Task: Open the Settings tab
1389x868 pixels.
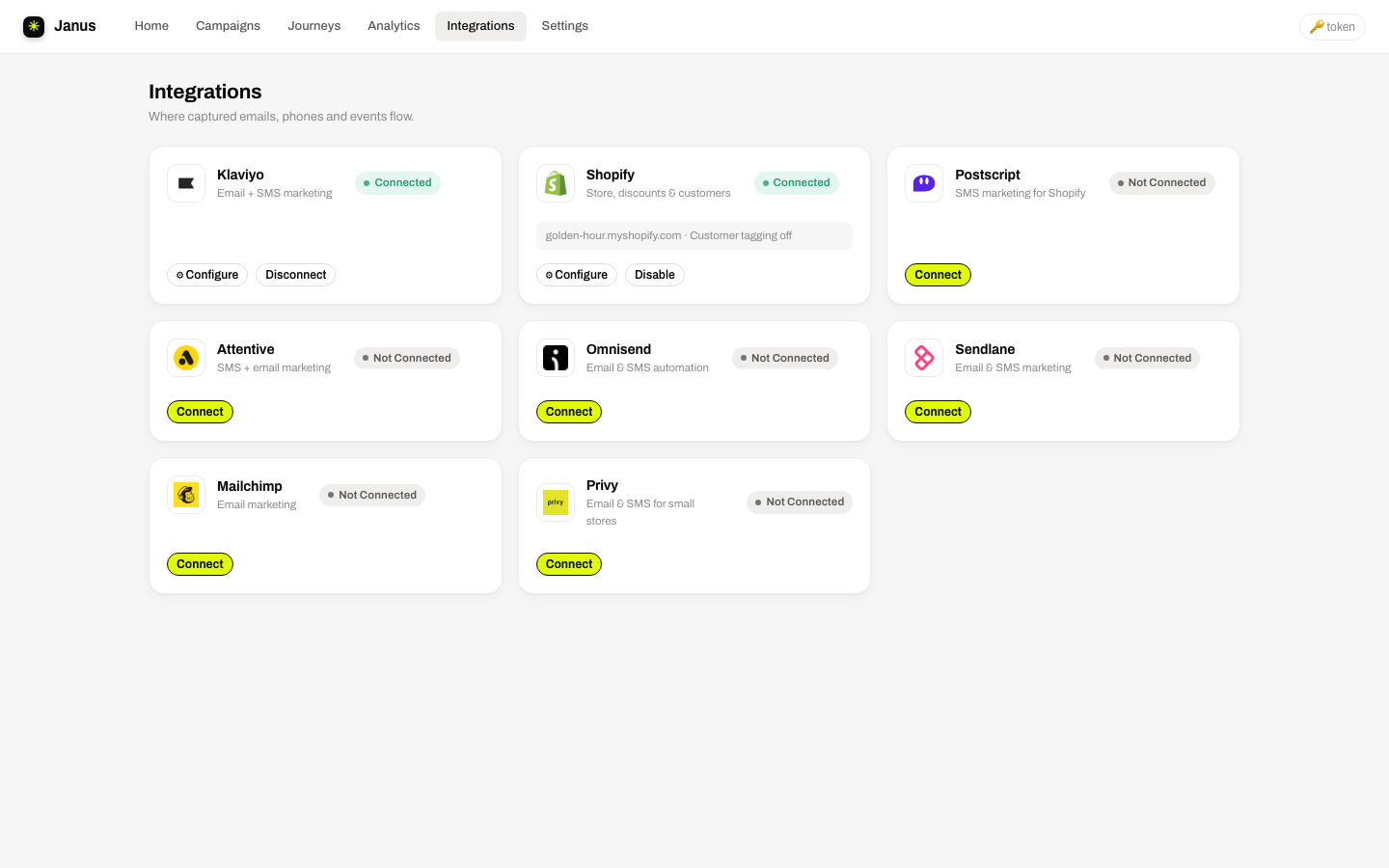Action: coord(565,26)
